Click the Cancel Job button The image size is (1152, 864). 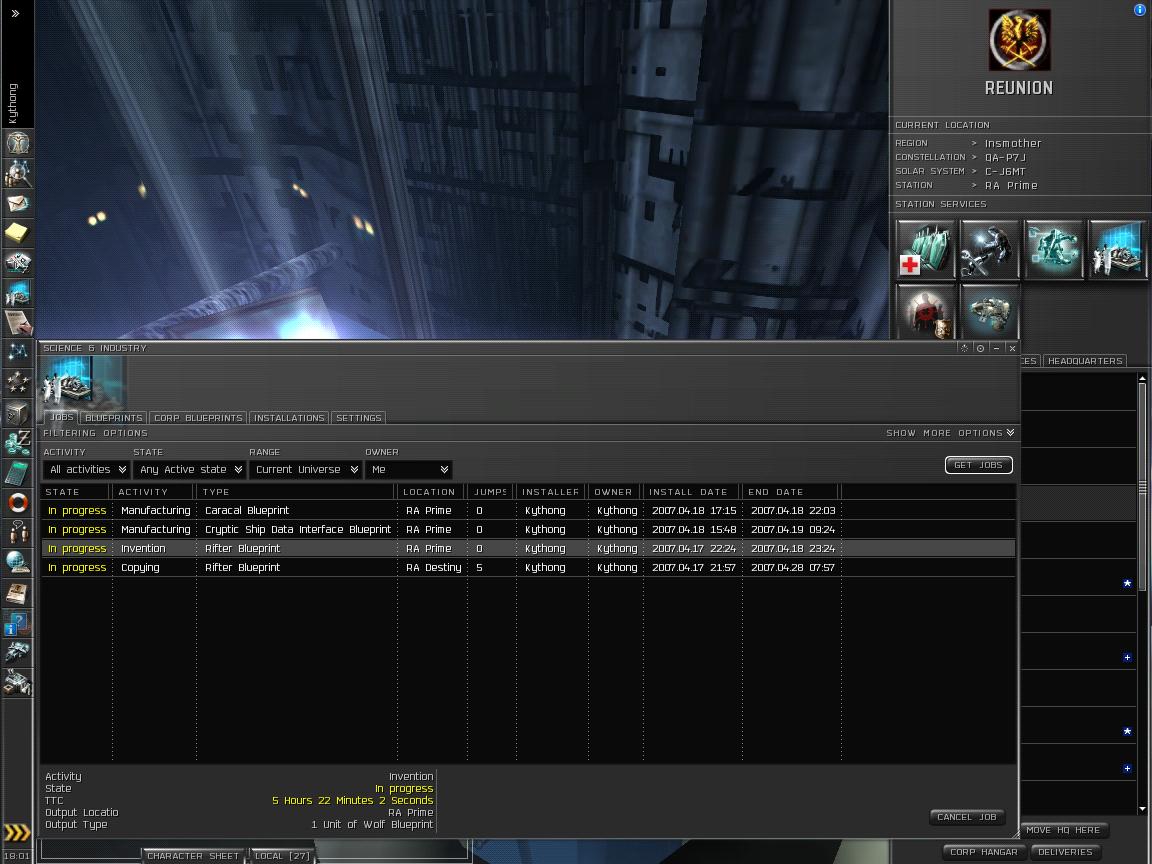coord(966,817)
